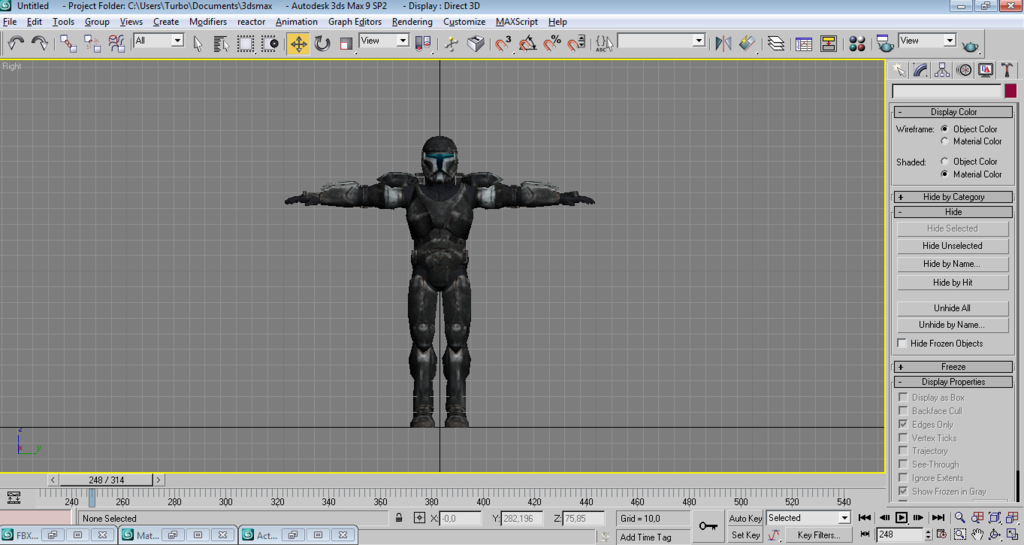Switch to the Hierarchy panel tab

[x=942, y=70]
